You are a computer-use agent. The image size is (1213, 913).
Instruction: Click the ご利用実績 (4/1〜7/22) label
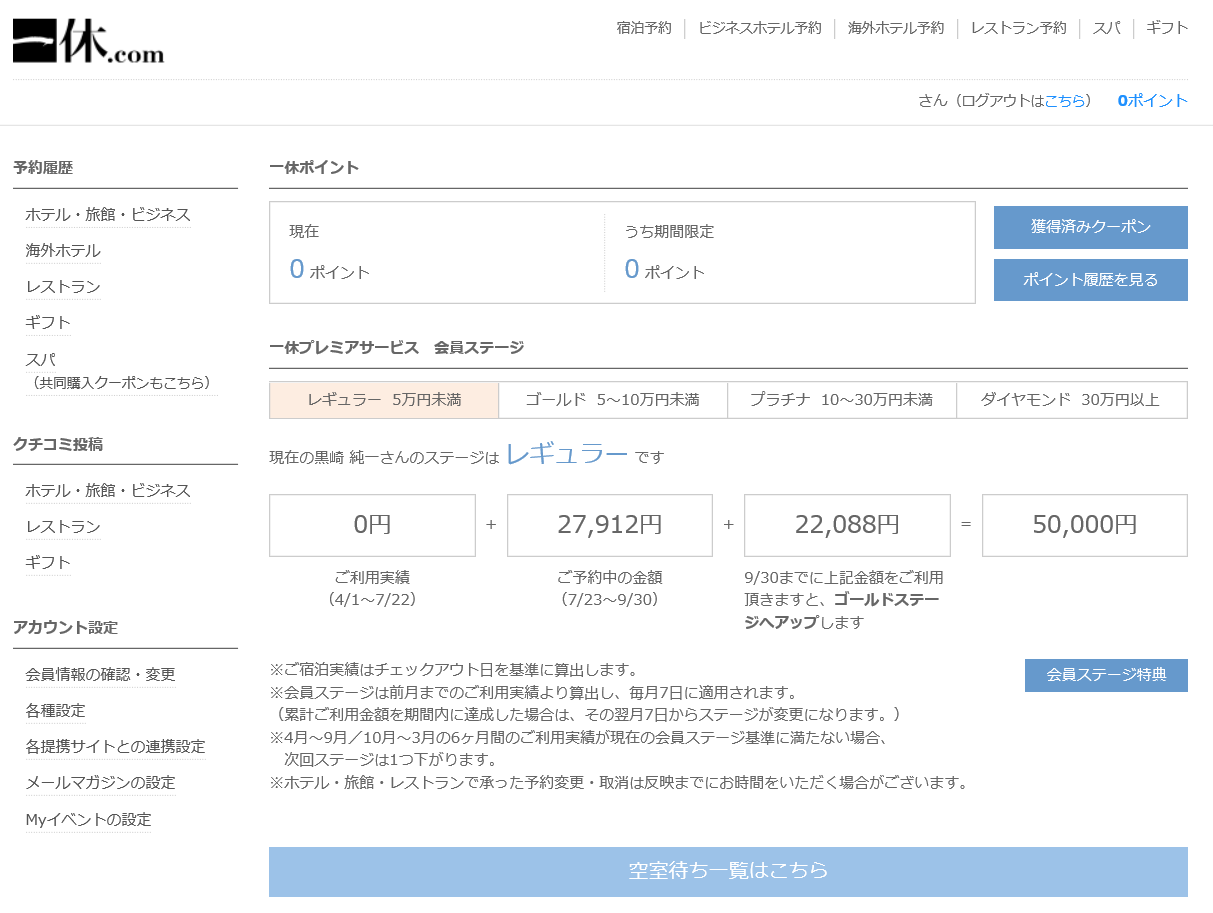pyautogui.click(x=372, y=589)
